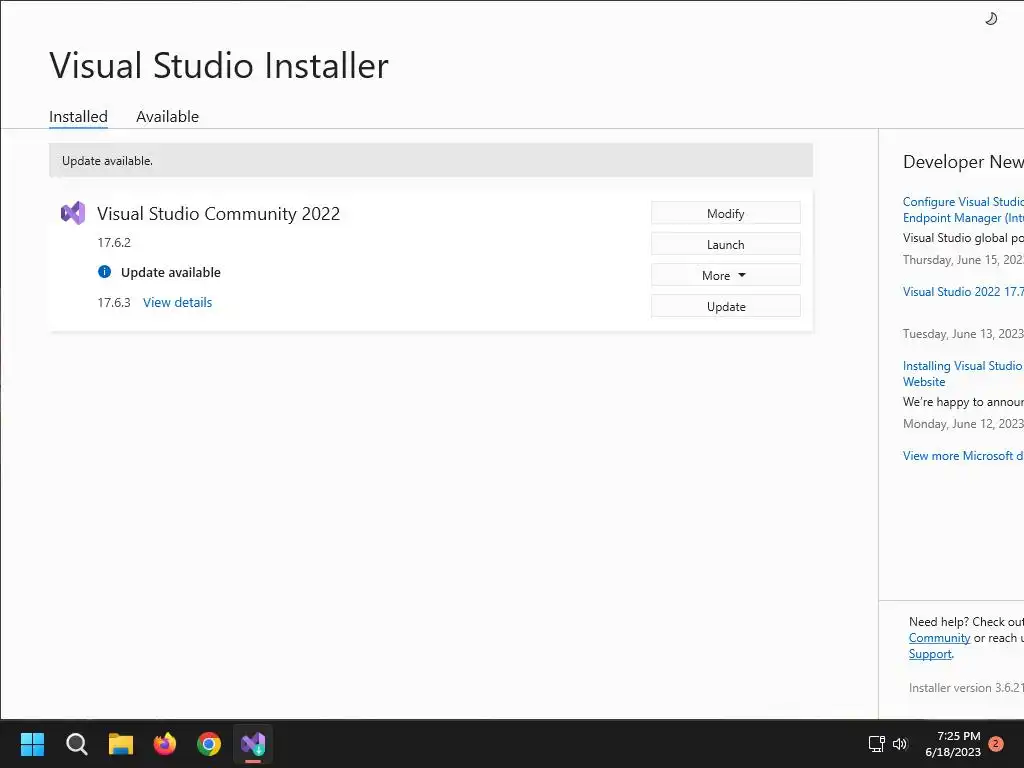
Task: Open Installing Visual Studio Website article
Action: click(x=963, y=374)
